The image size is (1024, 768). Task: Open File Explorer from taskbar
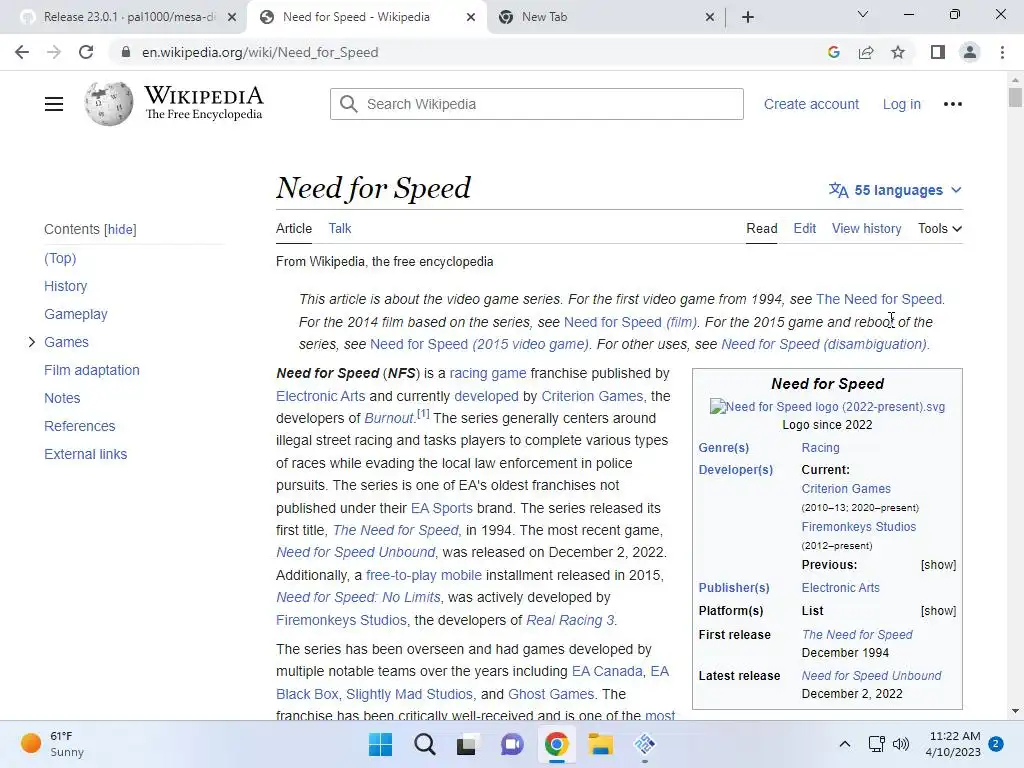(600, 744)
